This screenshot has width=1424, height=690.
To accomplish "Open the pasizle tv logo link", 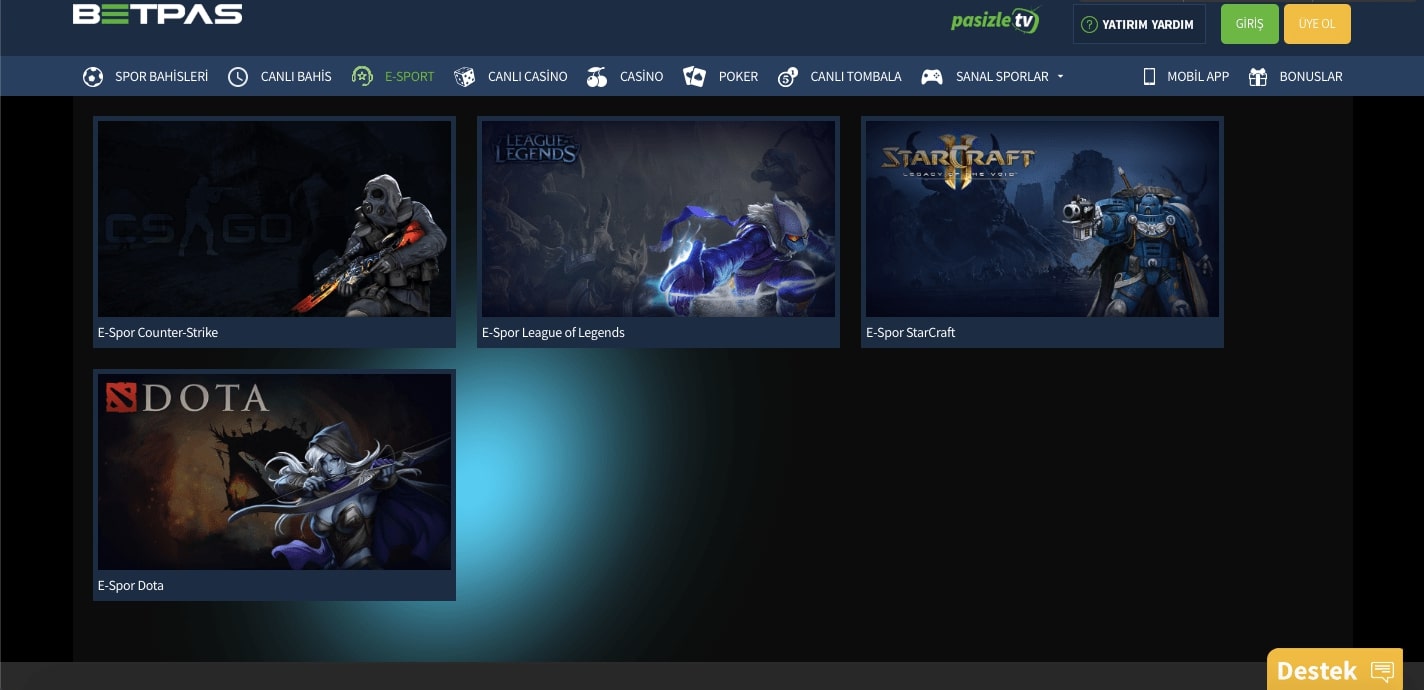I will click(x=995, y=21).
